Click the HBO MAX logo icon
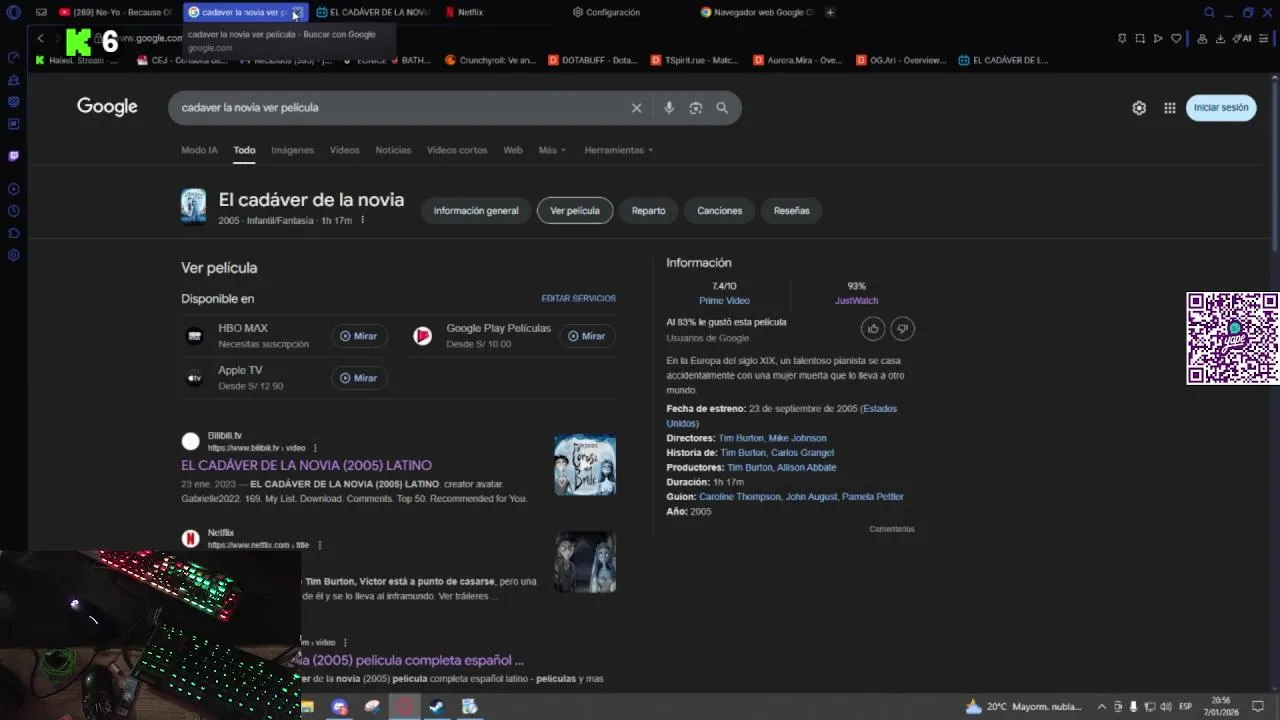This screenshot has height=720, width=1280. coord(195,336)
